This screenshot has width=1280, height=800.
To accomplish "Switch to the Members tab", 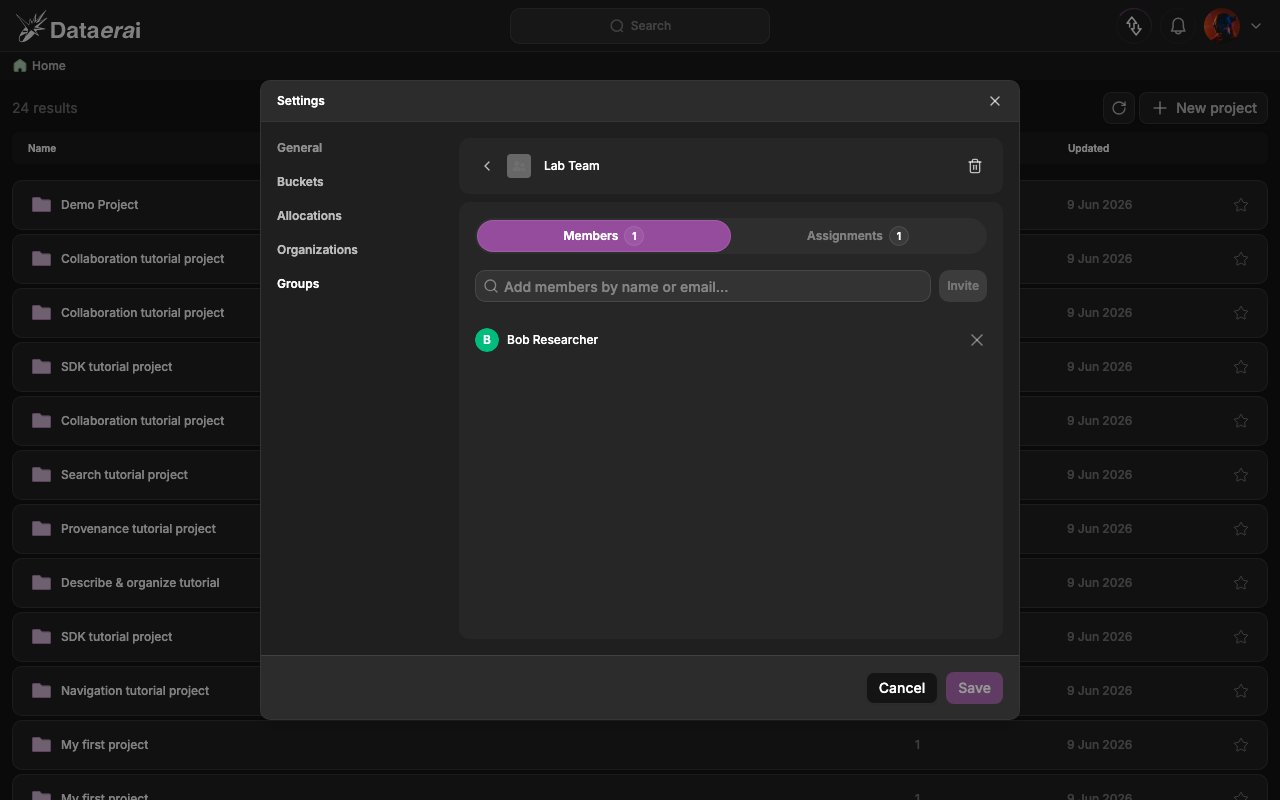I will [x=604, y=236].
